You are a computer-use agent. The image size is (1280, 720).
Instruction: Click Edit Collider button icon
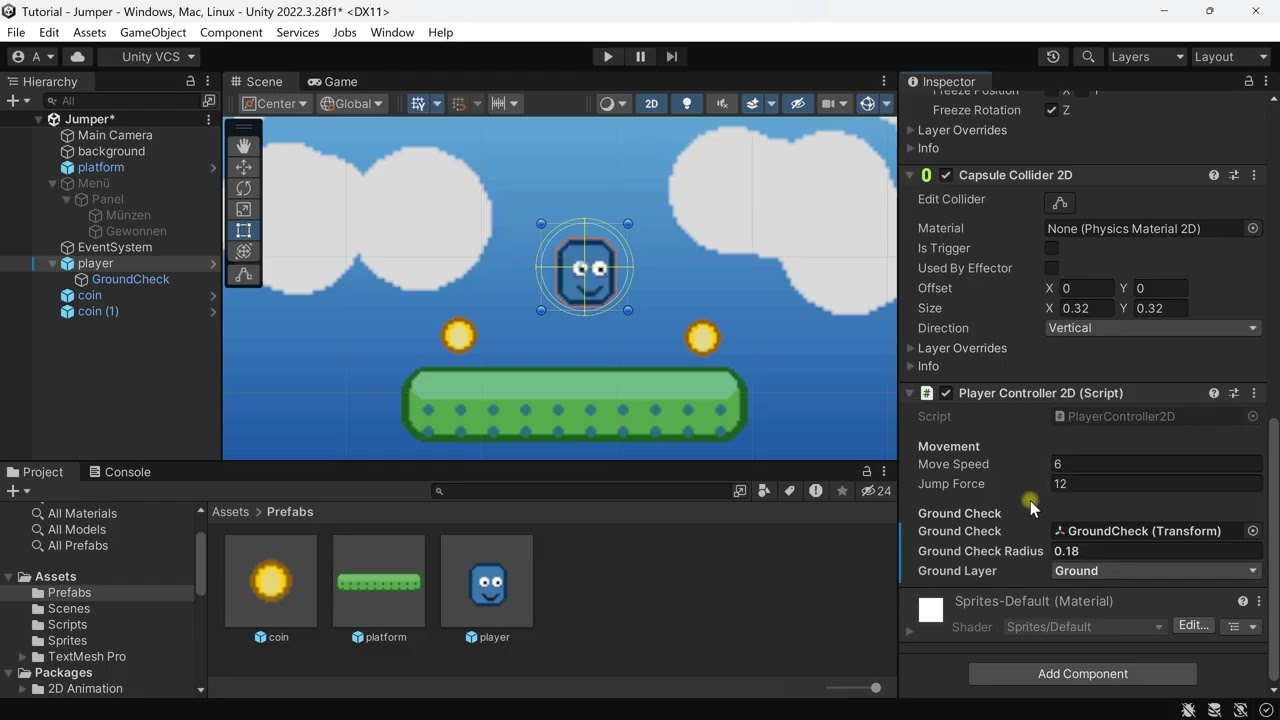pos(1059,203)
